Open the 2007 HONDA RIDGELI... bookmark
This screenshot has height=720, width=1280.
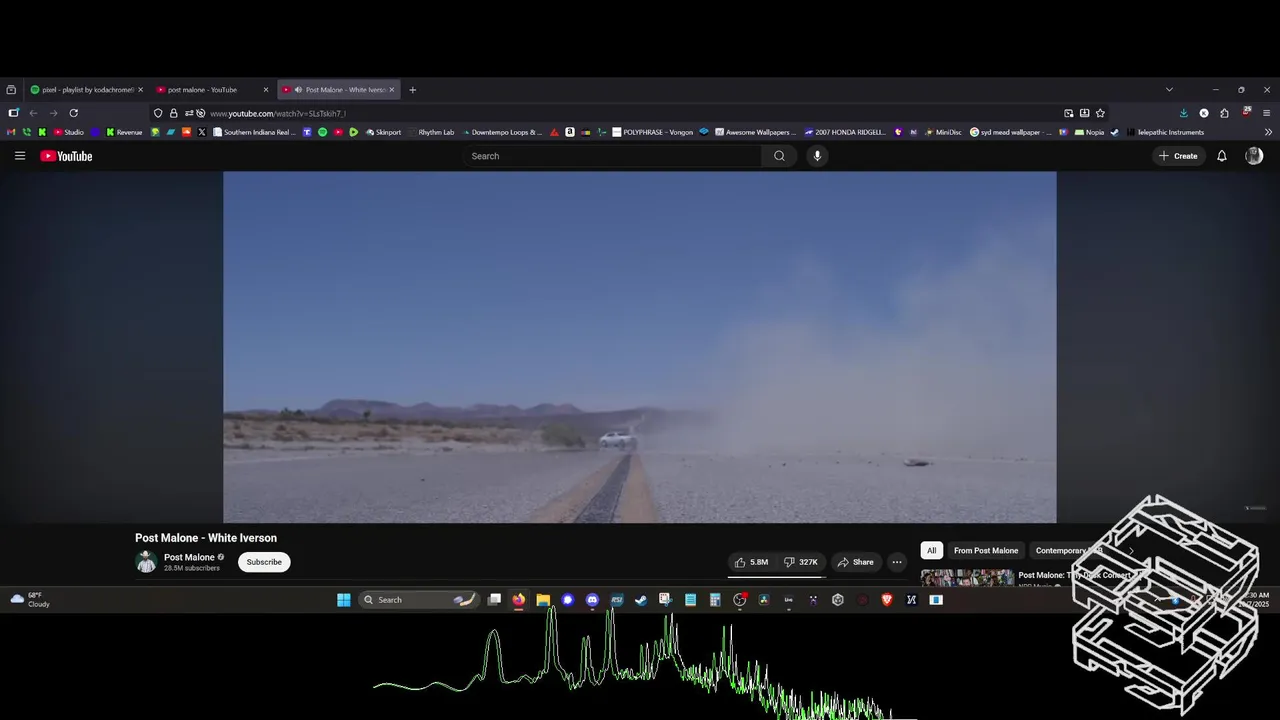(845, 132)
